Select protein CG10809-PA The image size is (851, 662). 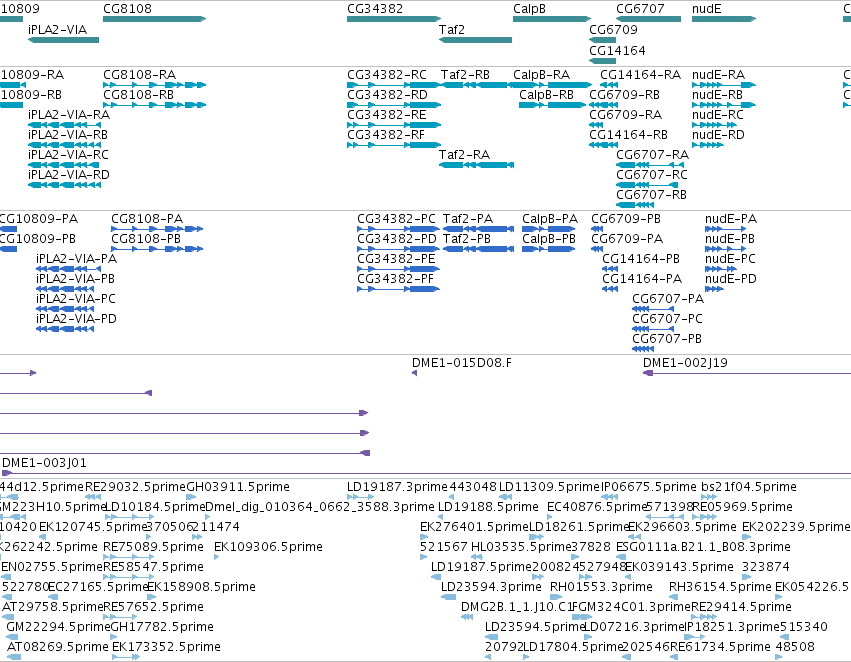39,219
